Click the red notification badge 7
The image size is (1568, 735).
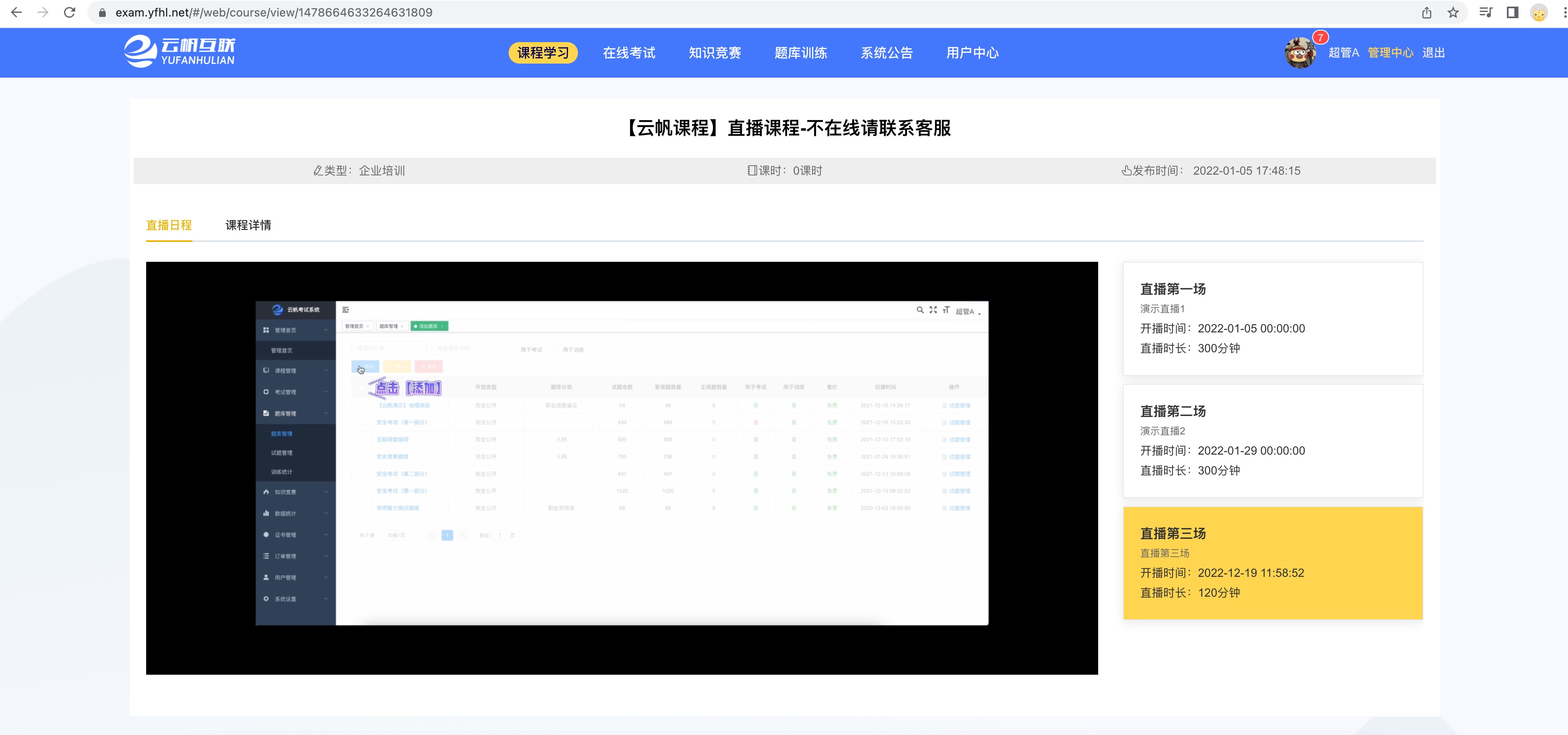click(1319, 37)
